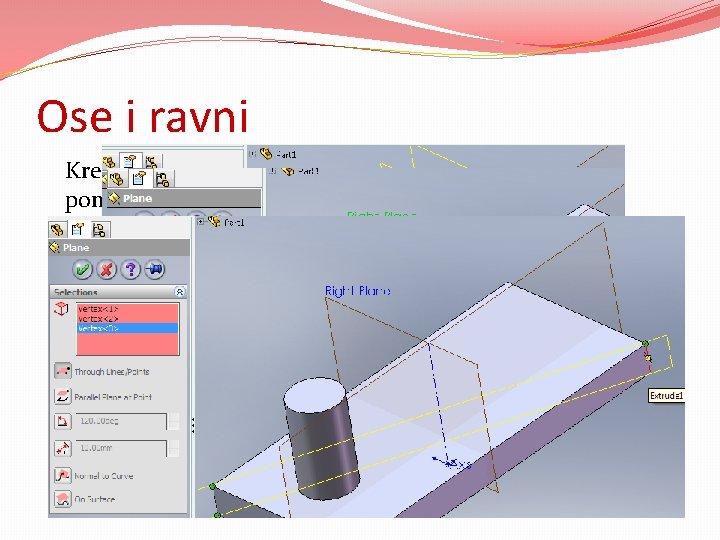Toggle the Through Lines/Points option icon
This screenshot has width=720, height=540.
coord(62,371)
